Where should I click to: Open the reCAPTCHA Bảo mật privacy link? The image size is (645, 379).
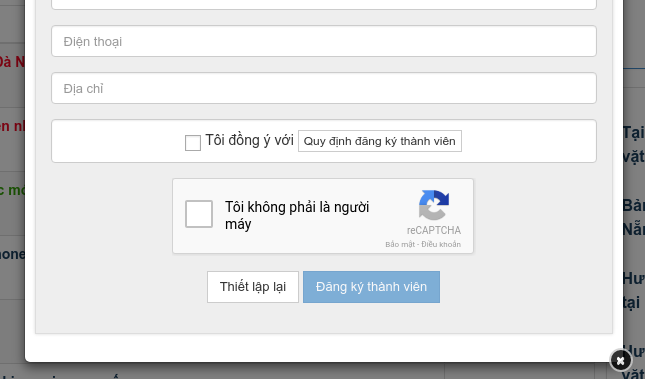[400, 244]
